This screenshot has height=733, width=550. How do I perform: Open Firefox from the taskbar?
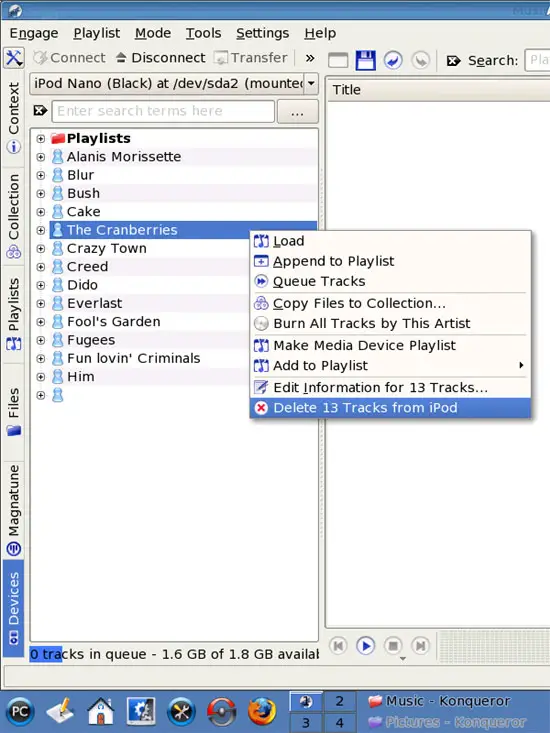click(261, 712)
